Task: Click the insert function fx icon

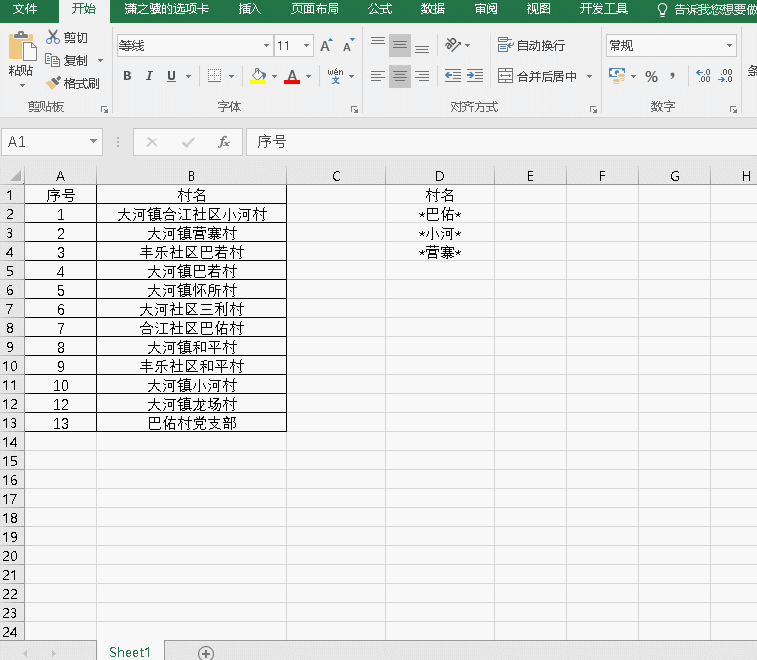Action: pyautogui.click(x=224, y=142)
